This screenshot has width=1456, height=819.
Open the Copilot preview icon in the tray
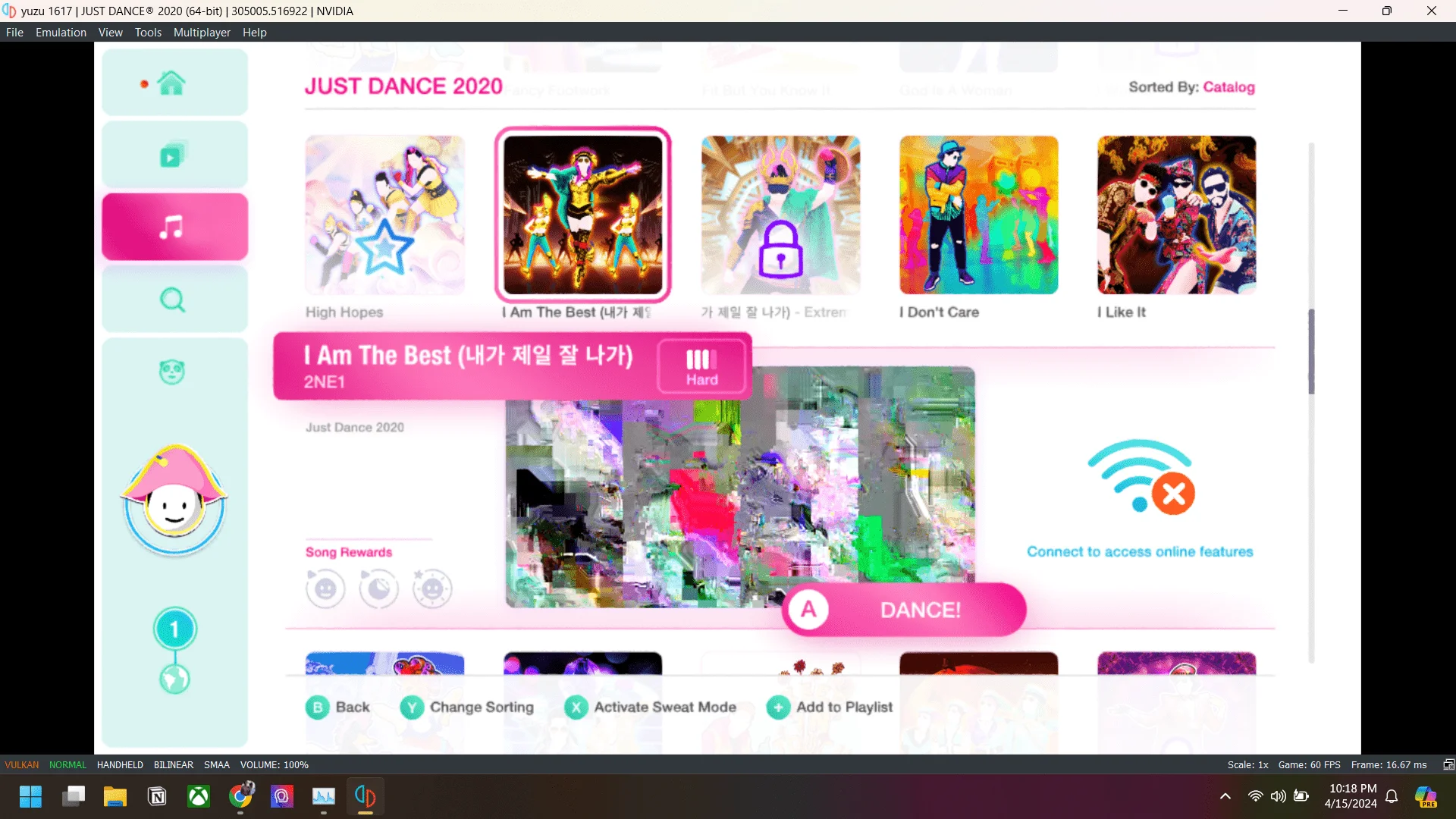1426,797
